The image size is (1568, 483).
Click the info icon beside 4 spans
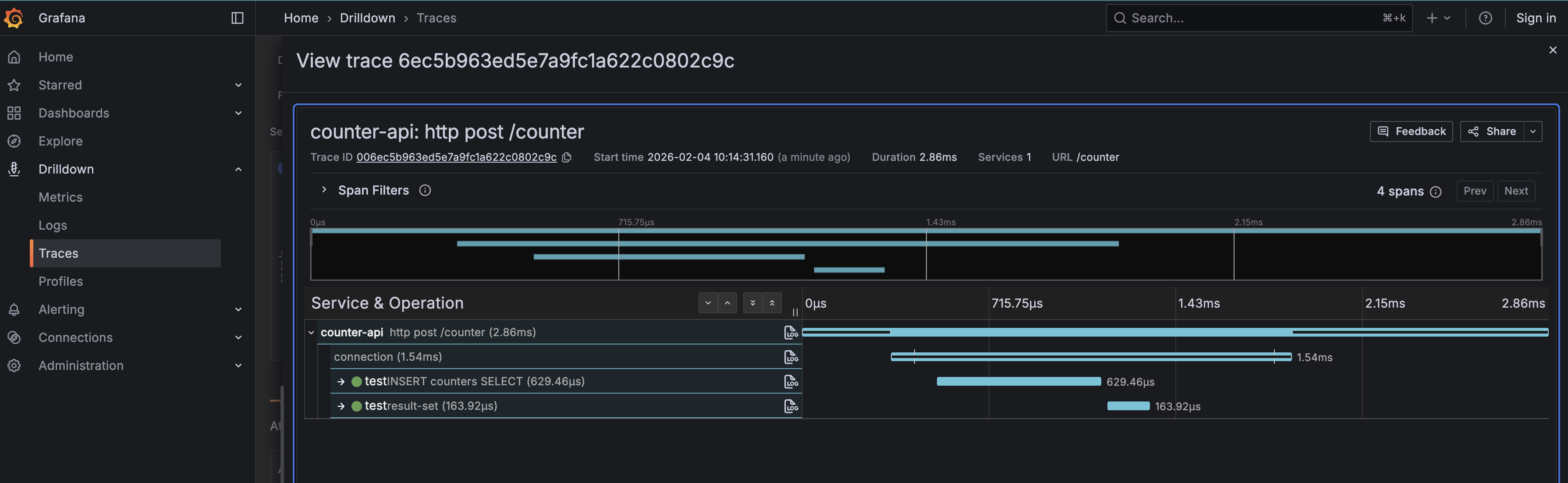pyautogui.click(x=1435, y=192)
